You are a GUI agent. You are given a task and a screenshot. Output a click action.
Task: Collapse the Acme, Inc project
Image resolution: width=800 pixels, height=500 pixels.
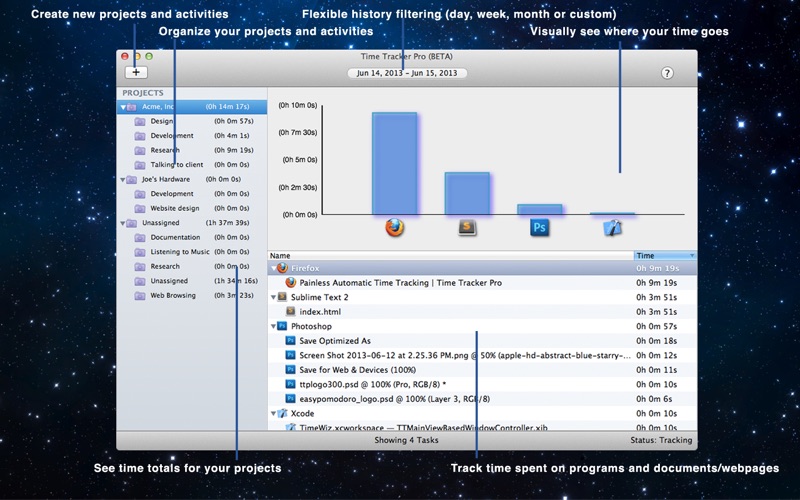(x=123, y=107)
